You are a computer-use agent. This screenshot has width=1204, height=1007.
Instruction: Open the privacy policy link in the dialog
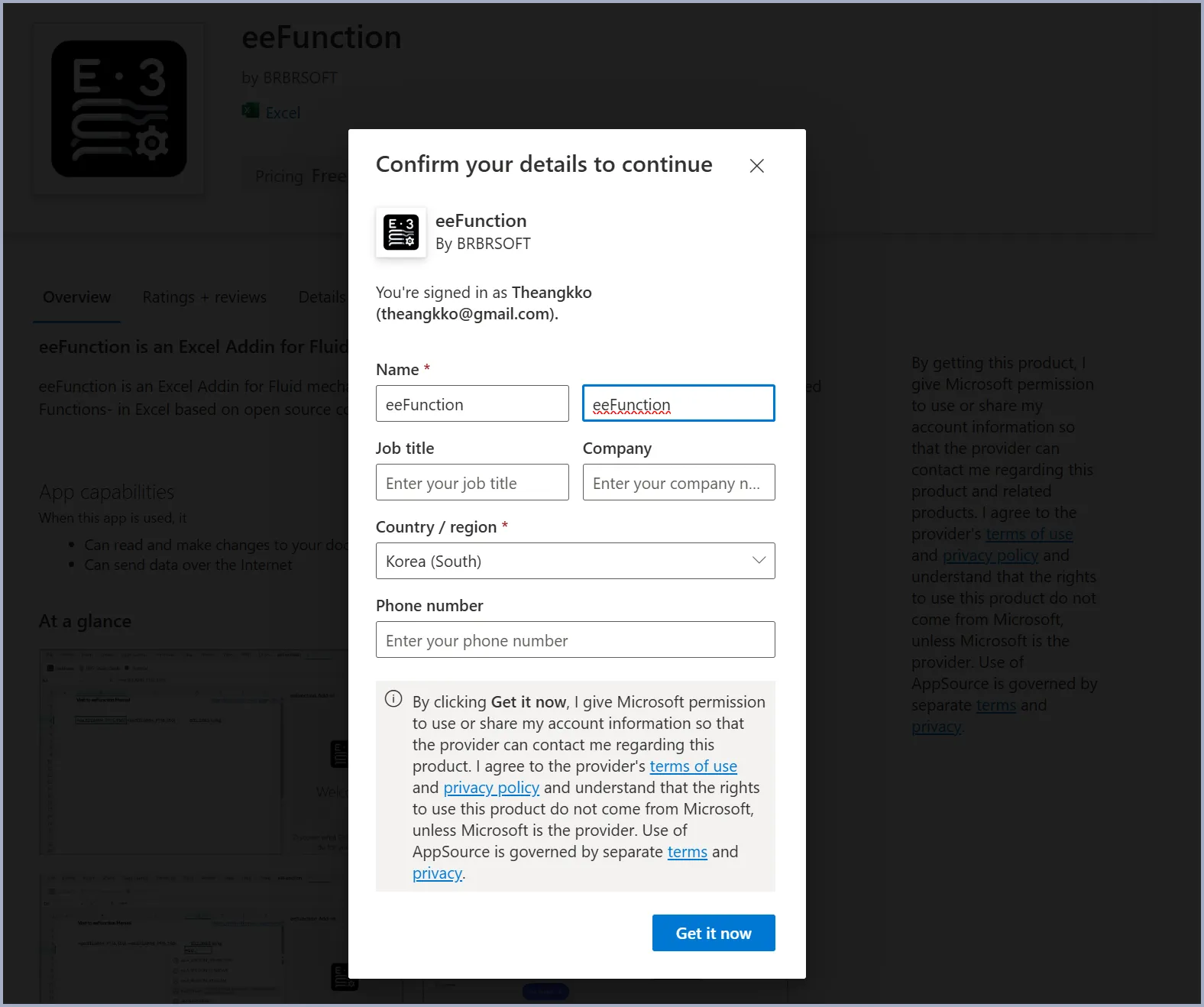tap(491, 788)
